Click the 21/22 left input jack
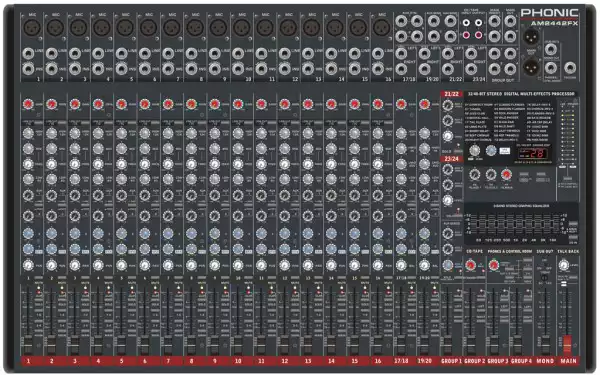Screen dimensions: 600x375 [447, 54]
